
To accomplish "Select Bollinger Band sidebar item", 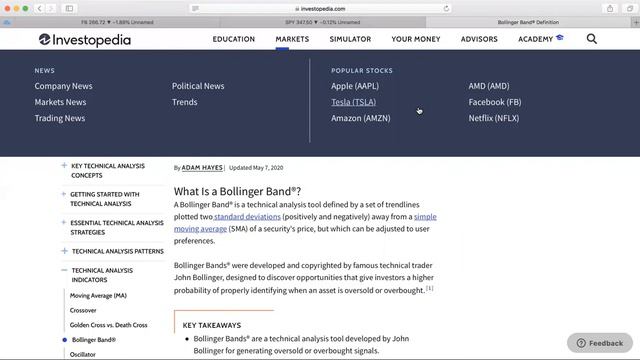I will pos(94,340).
